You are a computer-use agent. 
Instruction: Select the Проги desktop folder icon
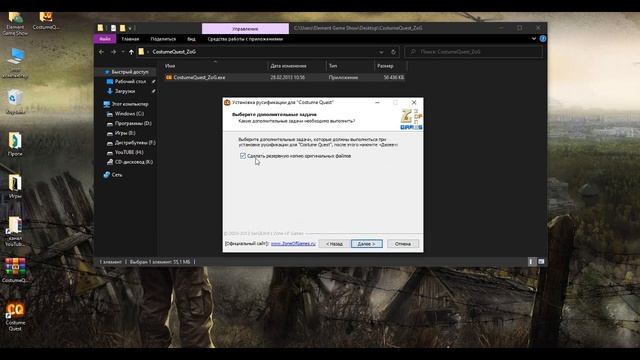[x=15, y=144]
